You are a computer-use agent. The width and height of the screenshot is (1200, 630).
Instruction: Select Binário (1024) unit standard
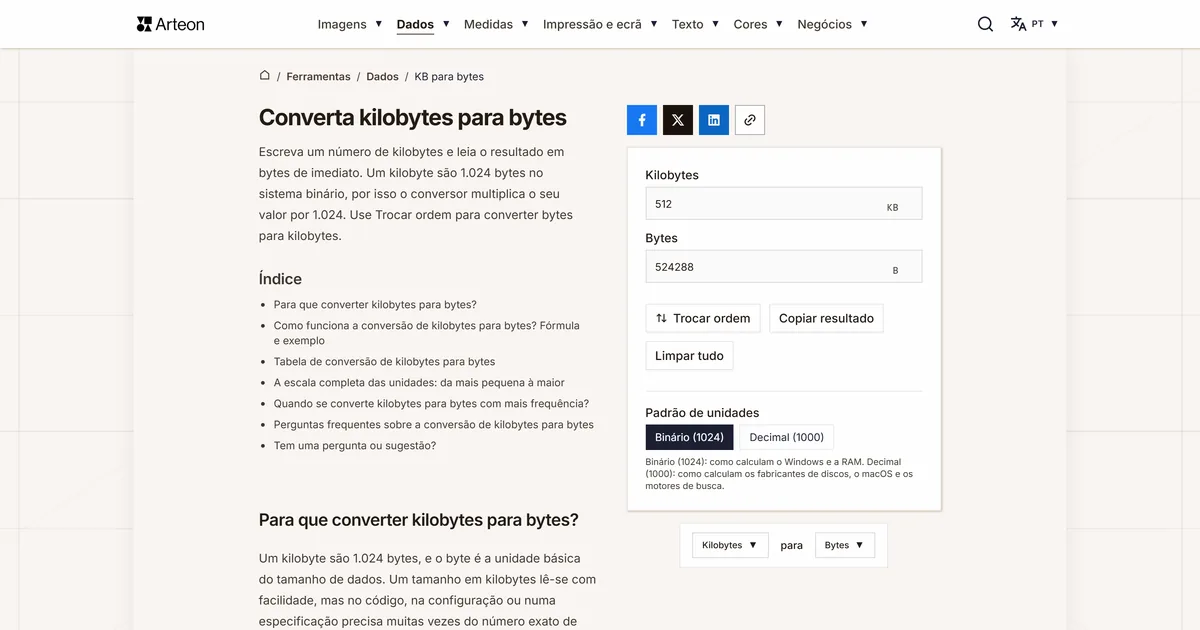pos(690,437)
